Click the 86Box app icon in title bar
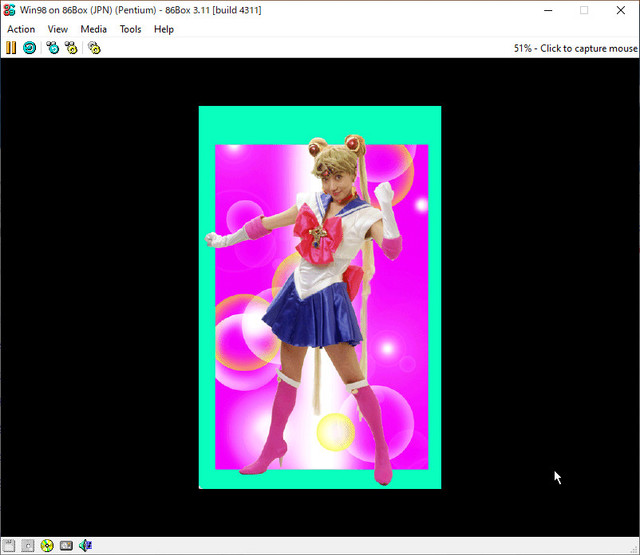Image resolution: width=640 pixels, height=555 pixels. pyautogui.click(x=9, y=10)
